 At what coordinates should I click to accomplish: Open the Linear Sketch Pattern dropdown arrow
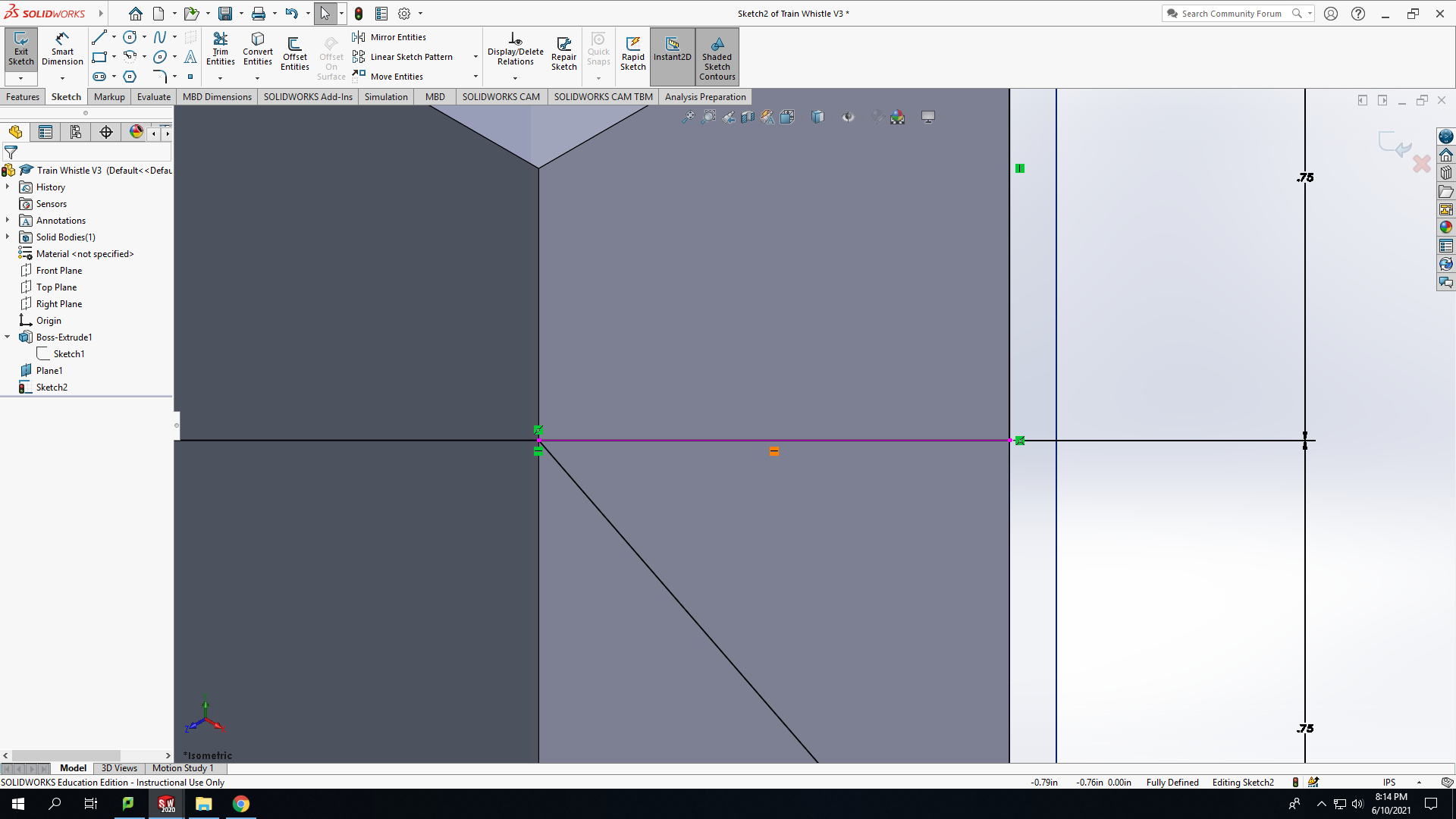[x=475, y=57]
